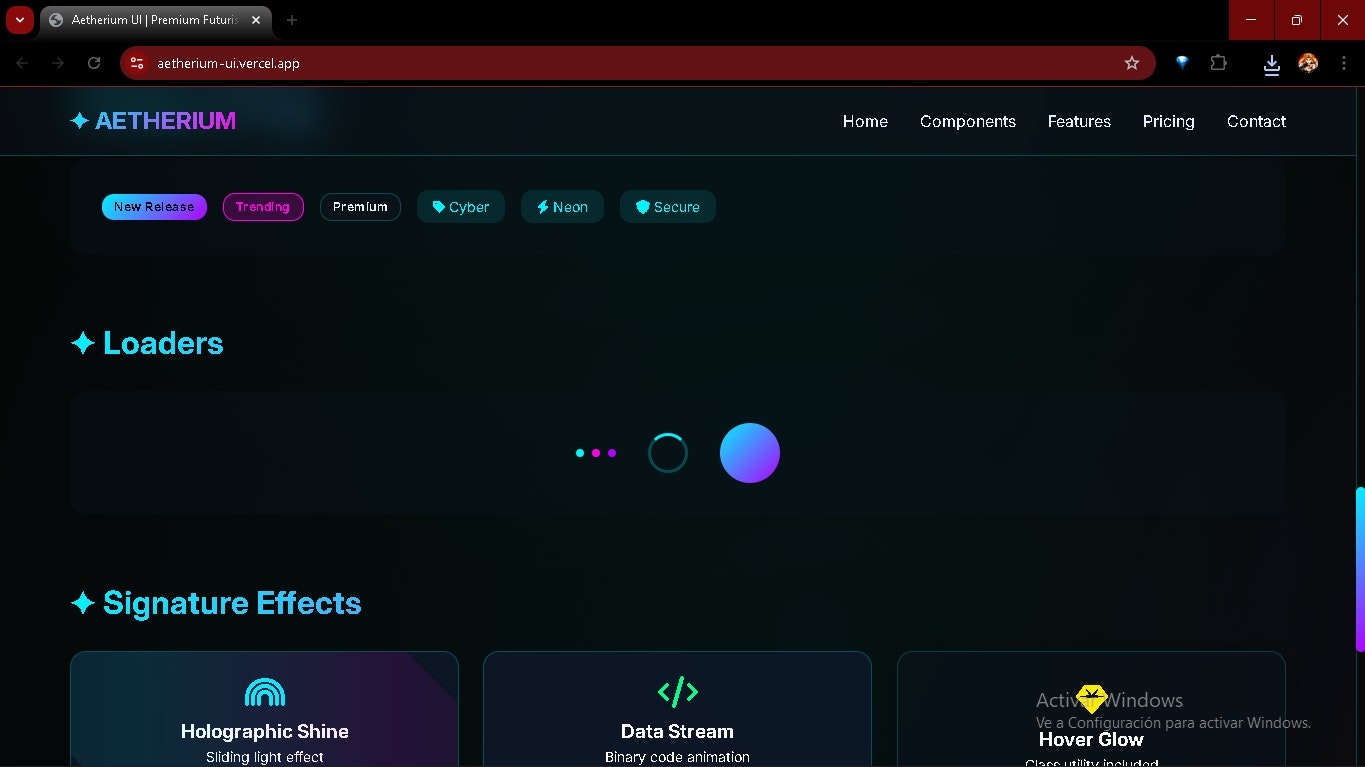Click the Cyber tag badge

(x=461, y=207)
